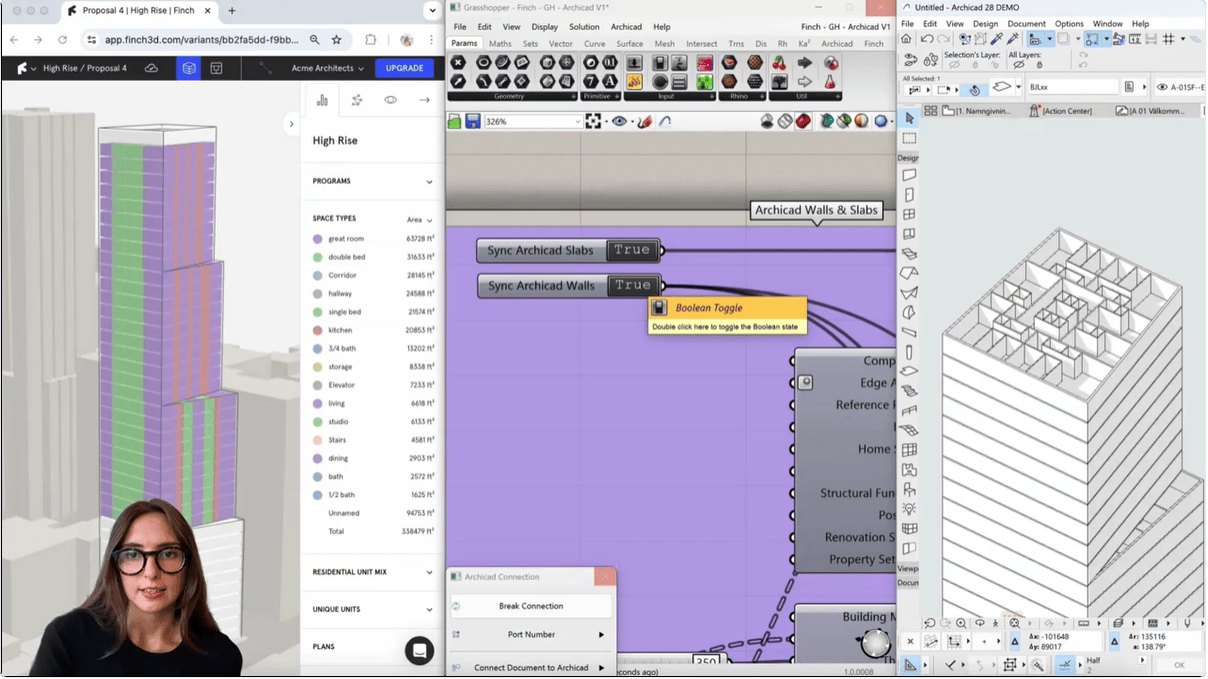This screenshot has height=679, width=1208.
Task: Toggle the eye visibility tab in Finch panel
Action: point(390,100)
